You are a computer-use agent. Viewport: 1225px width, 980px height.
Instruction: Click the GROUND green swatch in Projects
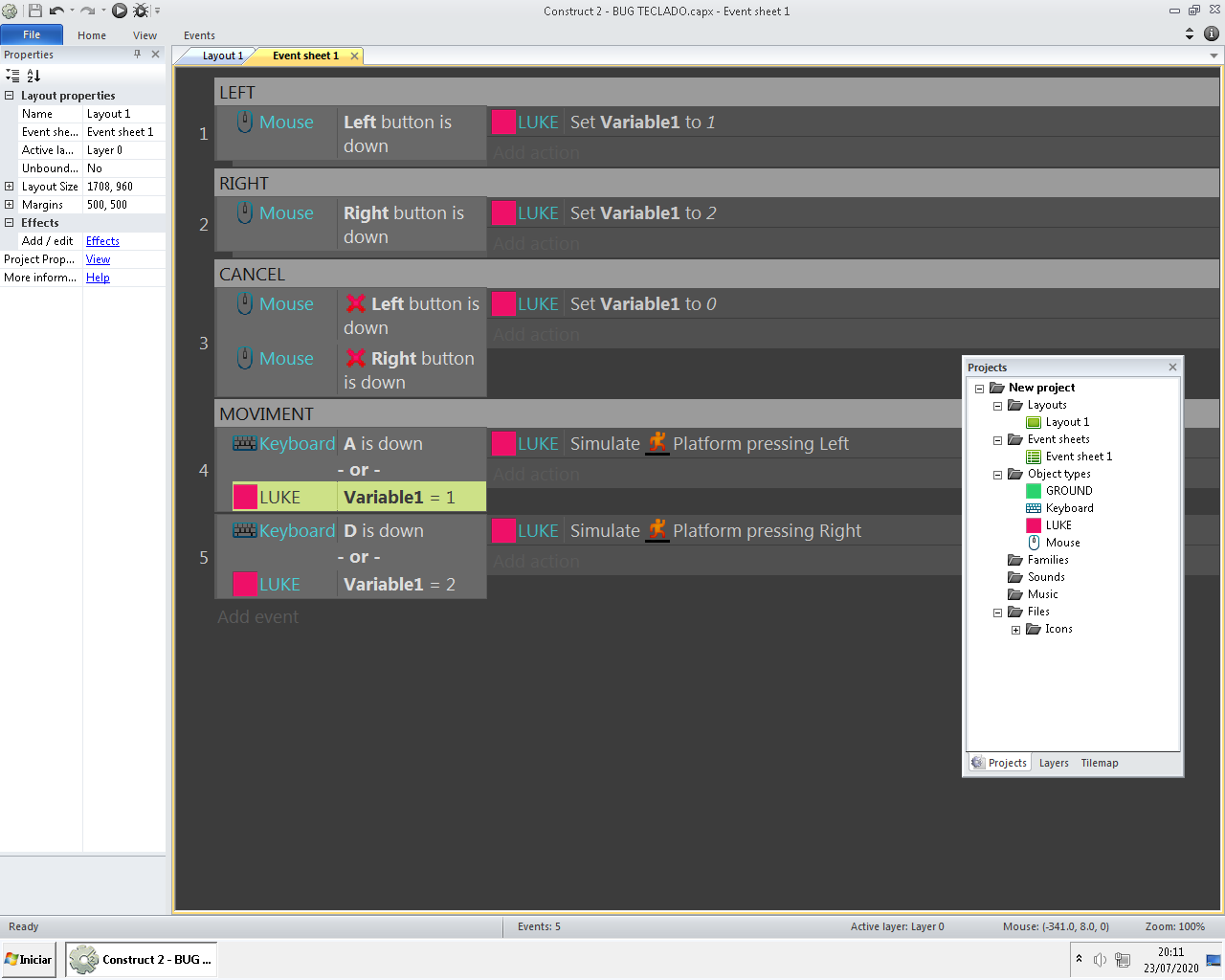click(x=1034, y=491)
